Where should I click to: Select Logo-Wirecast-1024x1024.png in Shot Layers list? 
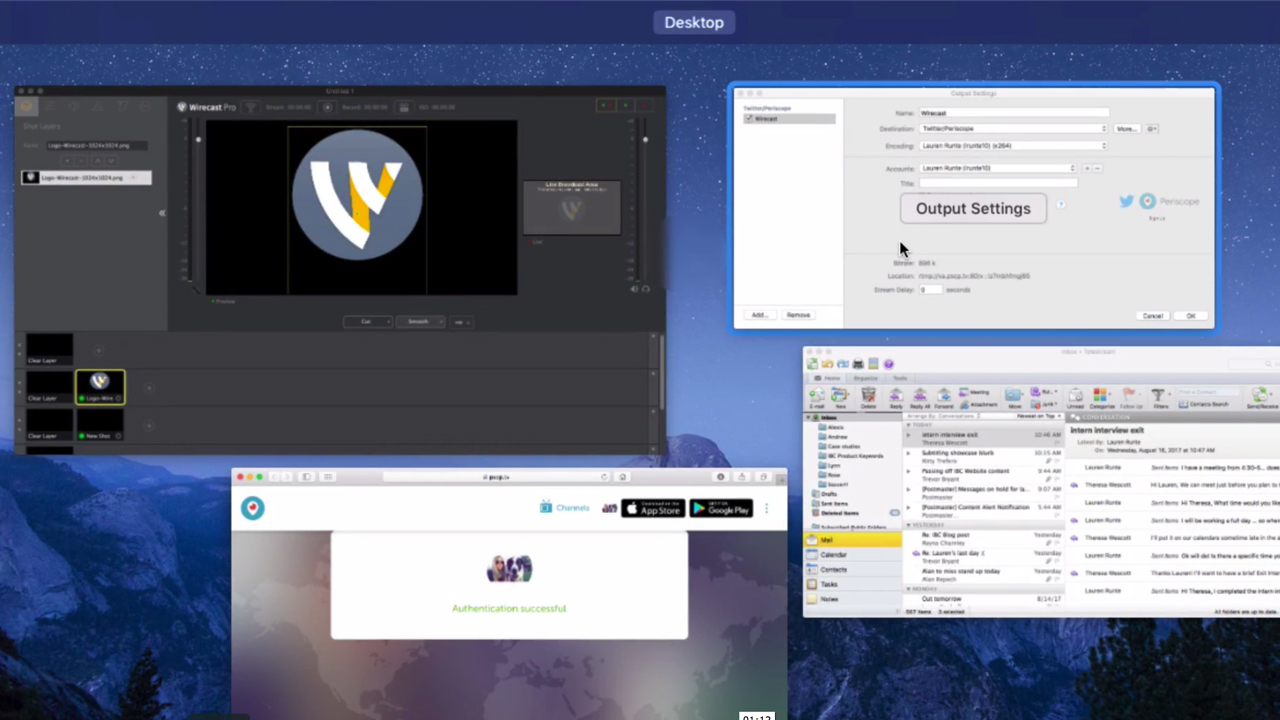pyautogui.click(x=86, y=177)
